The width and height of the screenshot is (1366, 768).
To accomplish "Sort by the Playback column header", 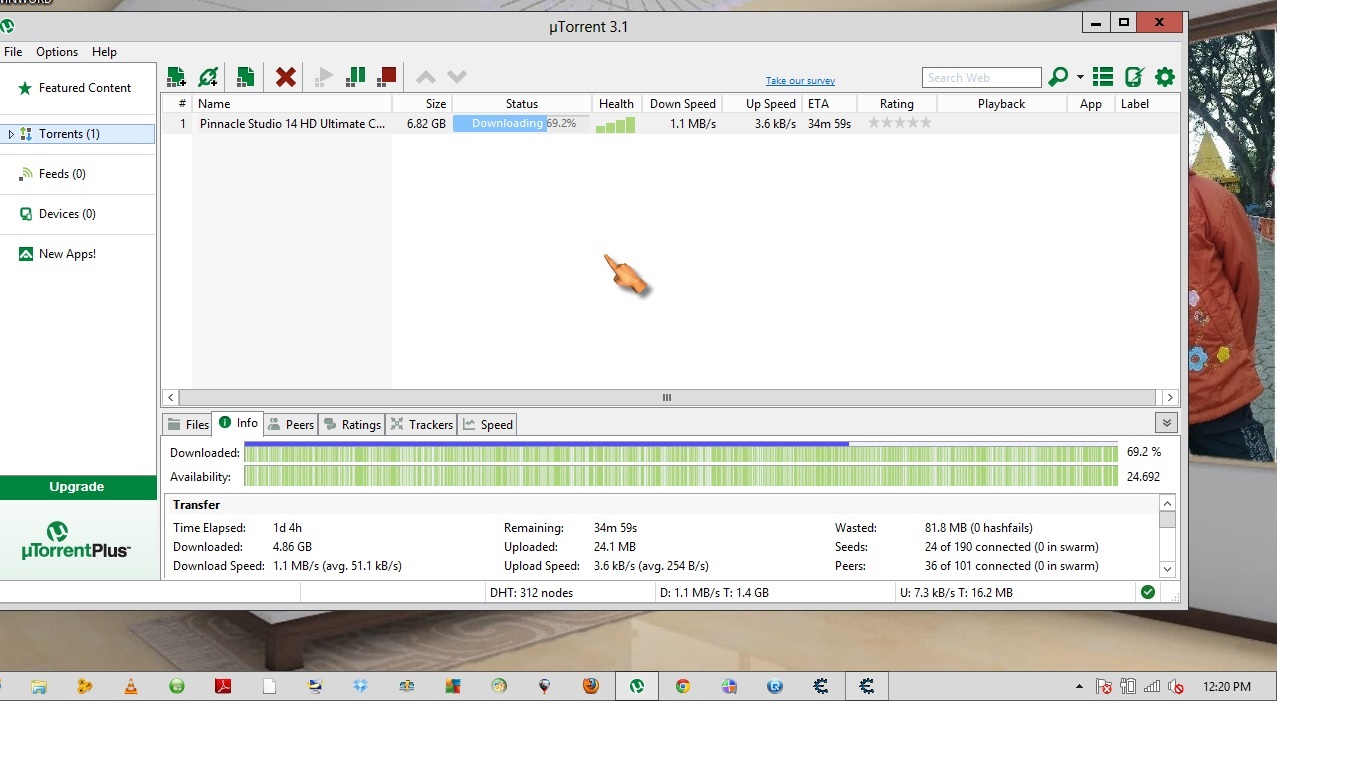I will [x=1001, y=104].
